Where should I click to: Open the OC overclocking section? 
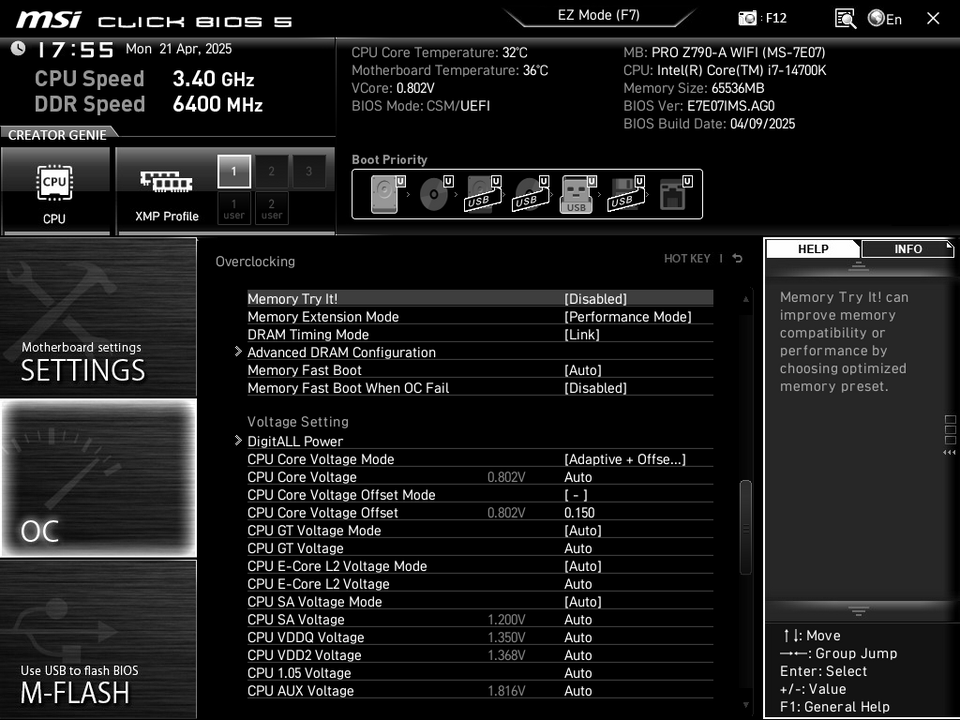[99, 478]
